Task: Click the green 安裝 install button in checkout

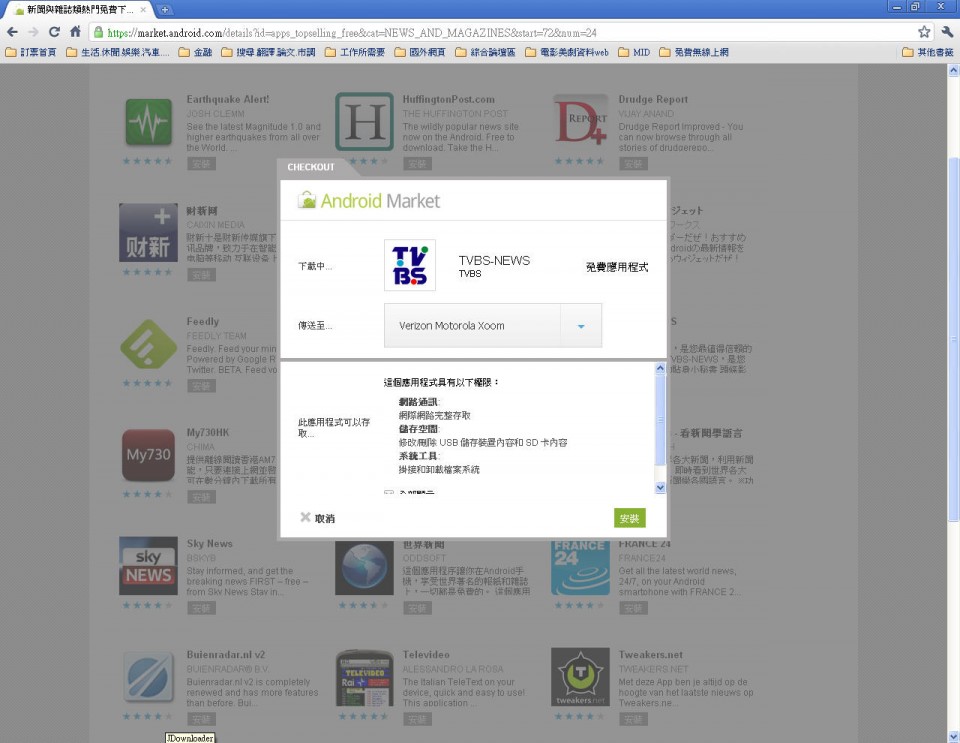Action: 629,518
